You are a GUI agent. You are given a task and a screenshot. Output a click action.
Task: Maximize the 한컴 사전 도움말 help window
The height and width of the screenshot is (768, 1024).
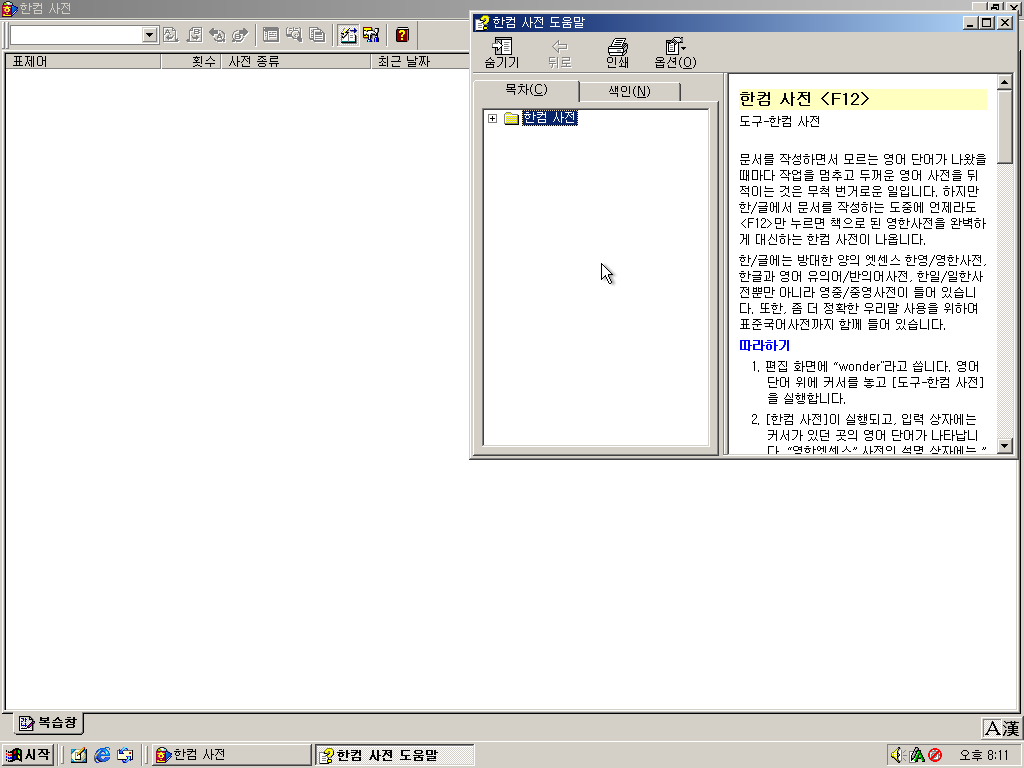[x=987, y=23]
